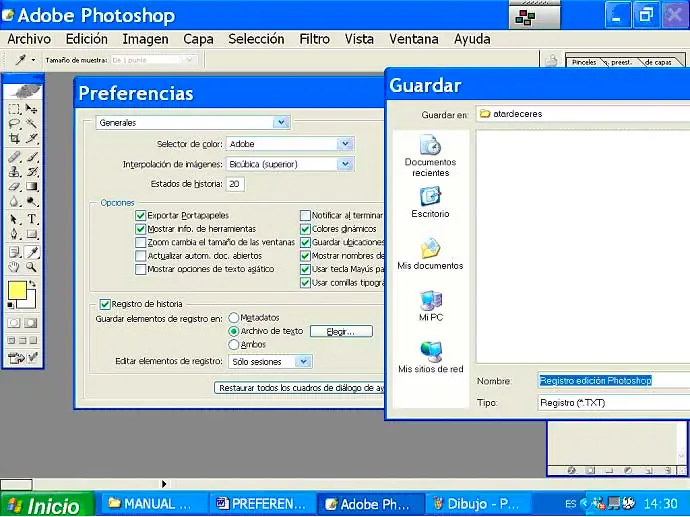The height and width of the screenshot is (517, 690).
Task: Swap foreground and background colors
Action: (x=32, y=284)
